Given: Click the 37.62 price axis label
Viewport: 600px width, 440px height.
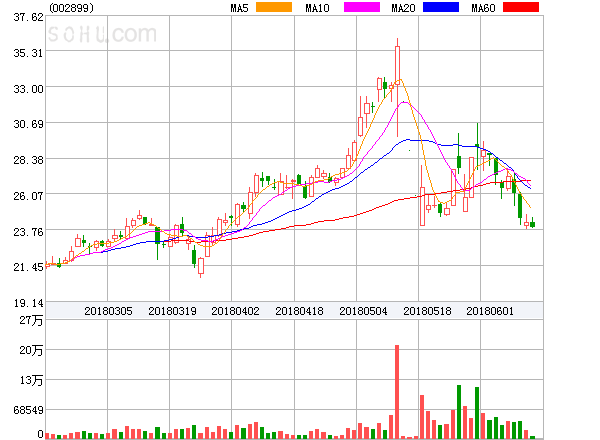Looking at the screenshot, I should point(28,17).
